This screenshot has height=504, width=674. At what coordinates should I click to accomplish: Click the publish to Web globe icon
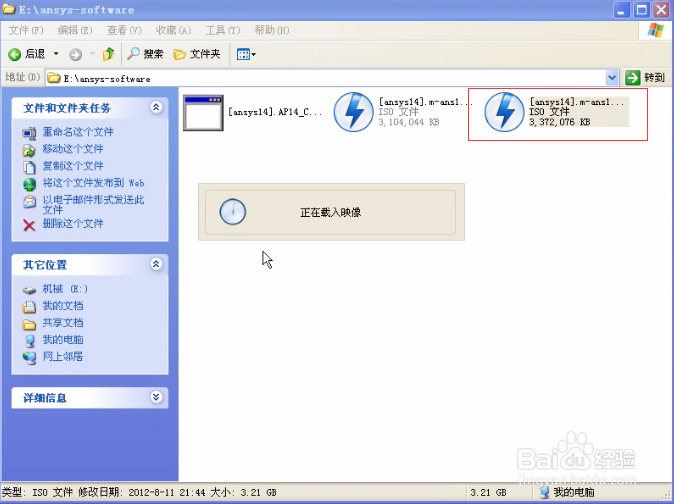(x=29, y=184)
